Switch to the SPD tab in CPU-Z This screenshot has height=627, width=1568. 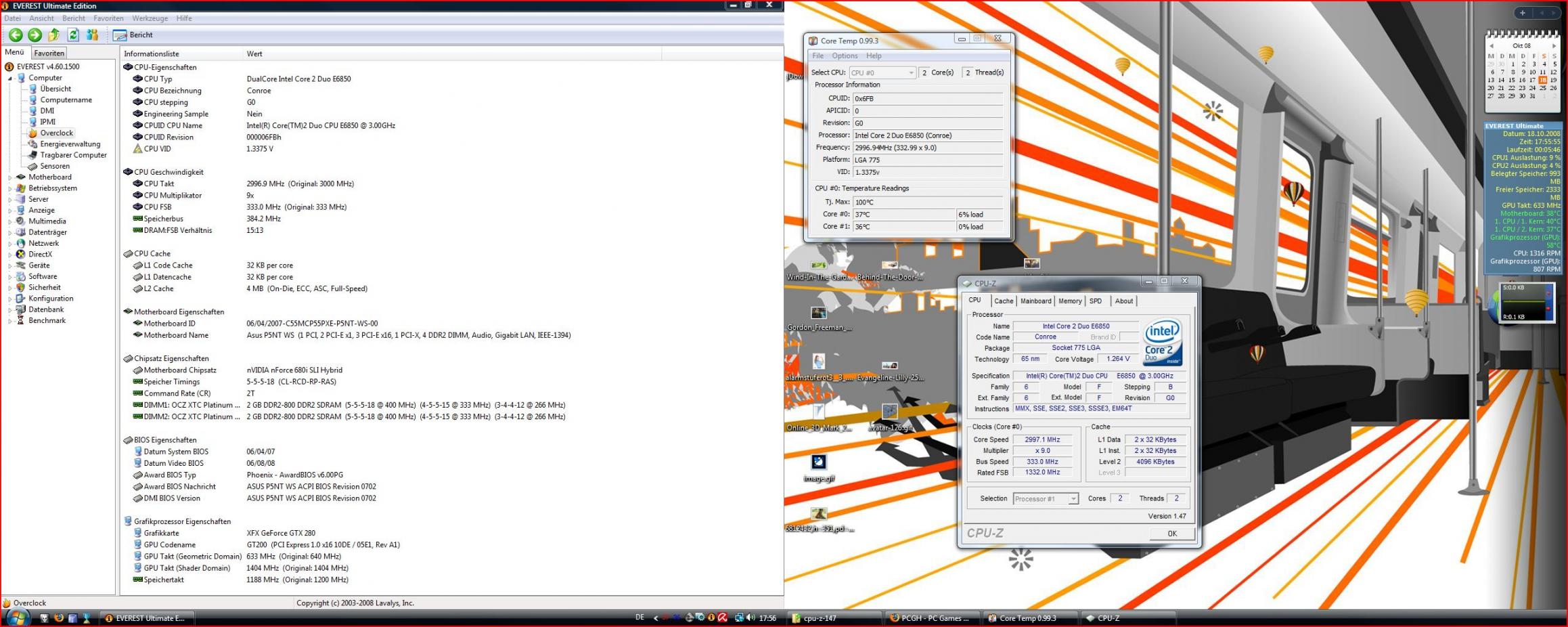tap(1096, 301)
